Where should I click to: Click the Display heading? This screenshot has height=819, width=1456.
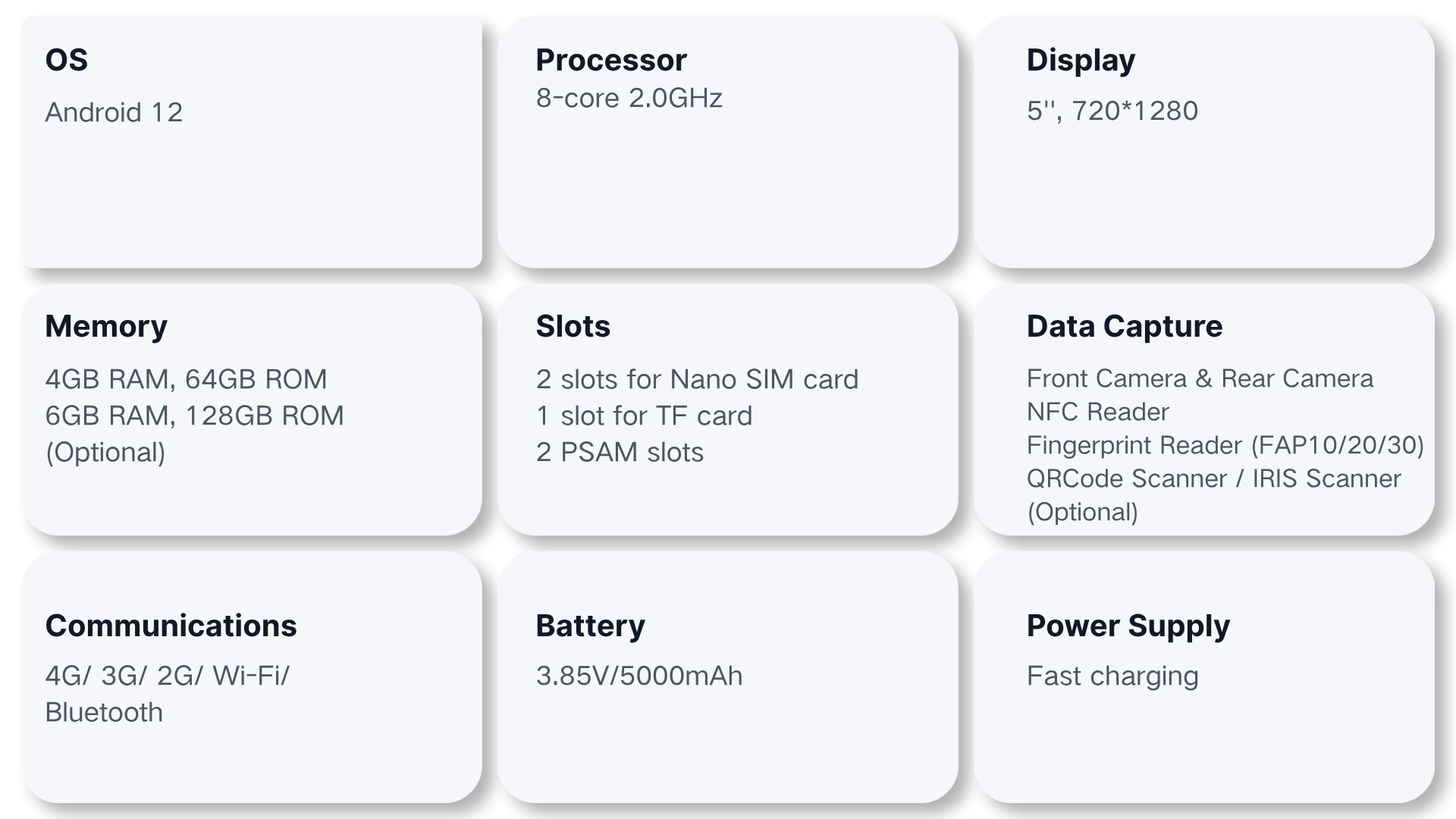point(1081,60)
